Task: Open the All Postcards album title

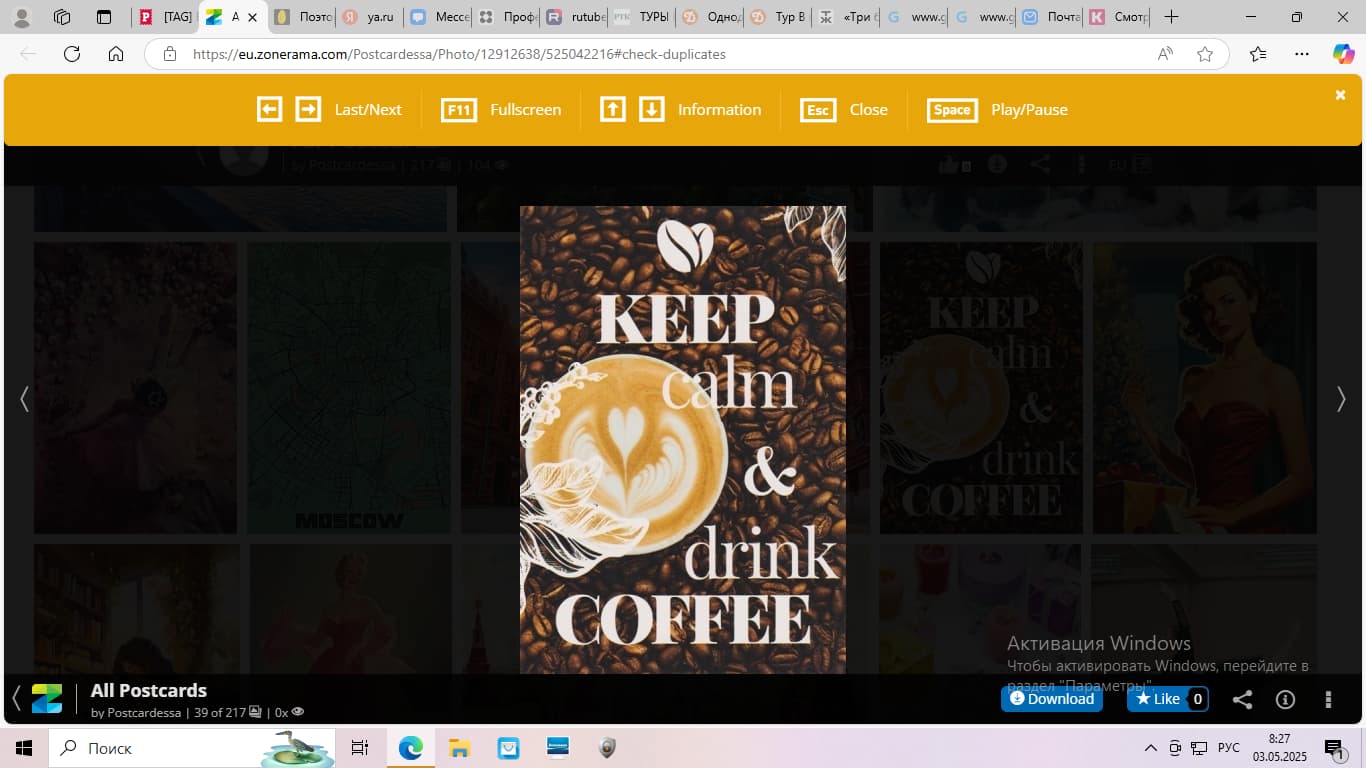Action: pos(149,690)
